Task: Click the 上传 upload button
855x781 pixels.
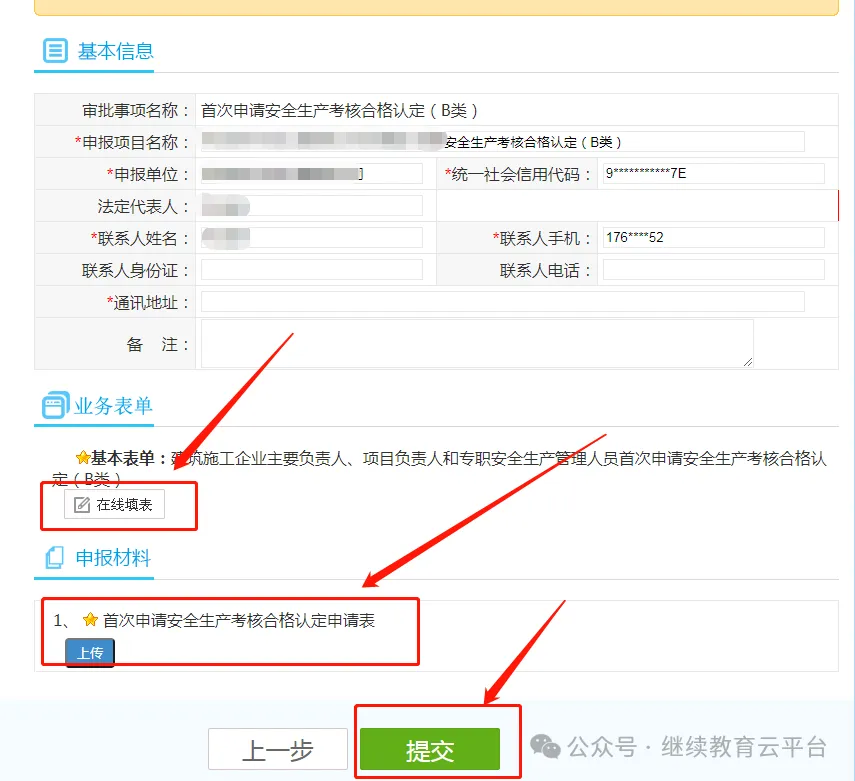Action: (90, 652)
